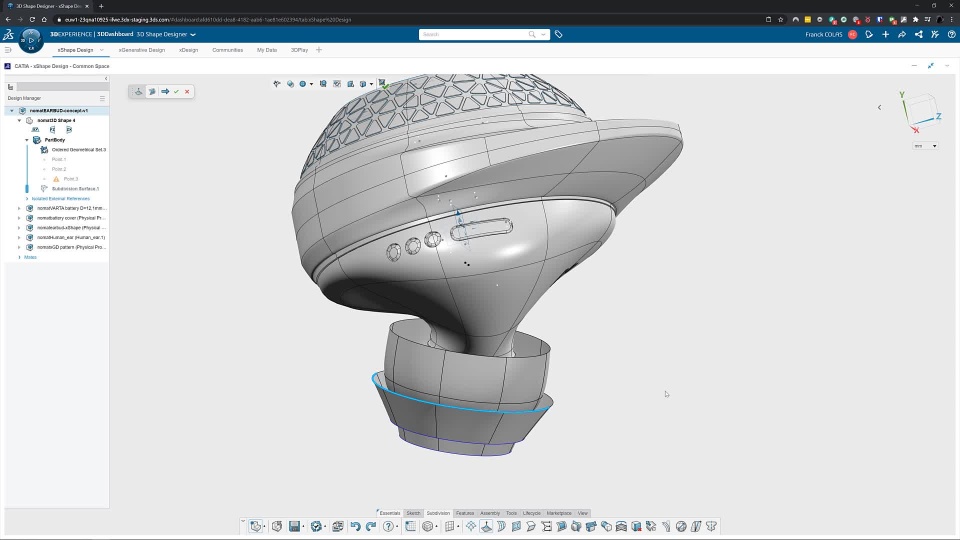
Task: Click the Share arrow icon in the top bar
Action: (902, 34)
